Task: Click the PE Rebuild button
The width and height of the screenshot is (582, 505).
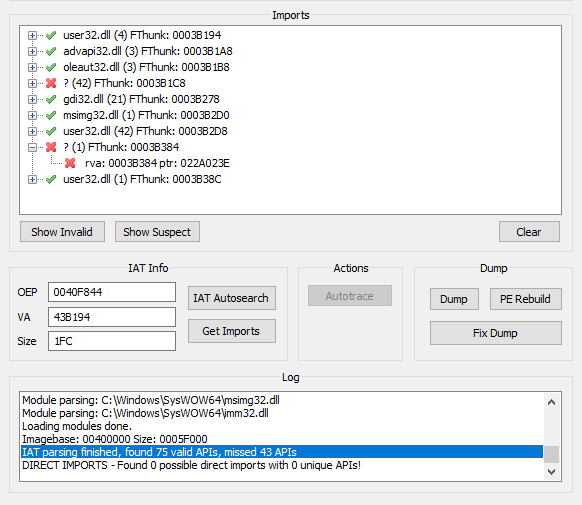Action: [x=526, y=299]
